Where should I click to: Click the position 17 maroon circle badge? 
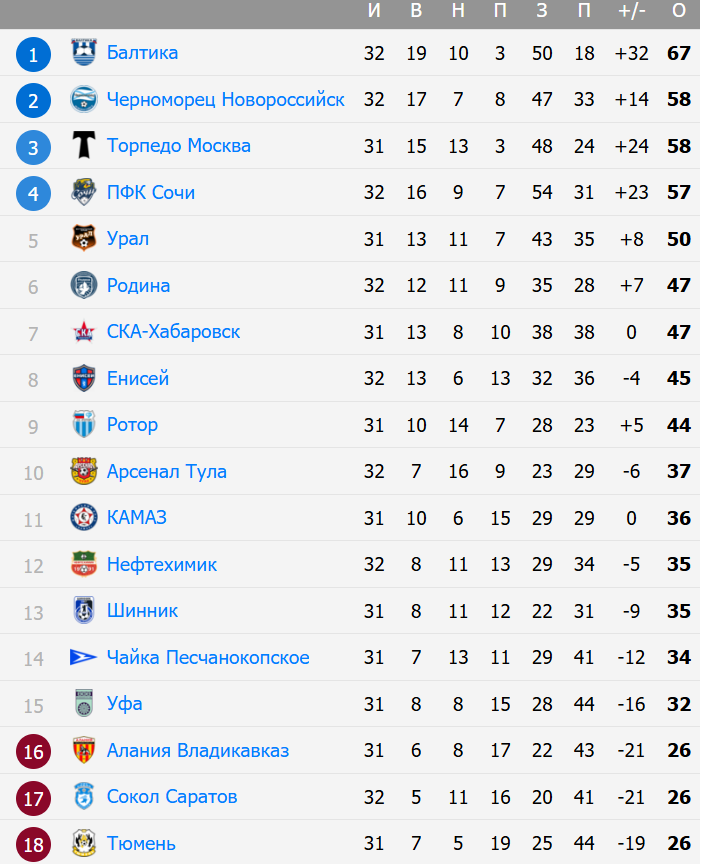click(x=33, y=798)
